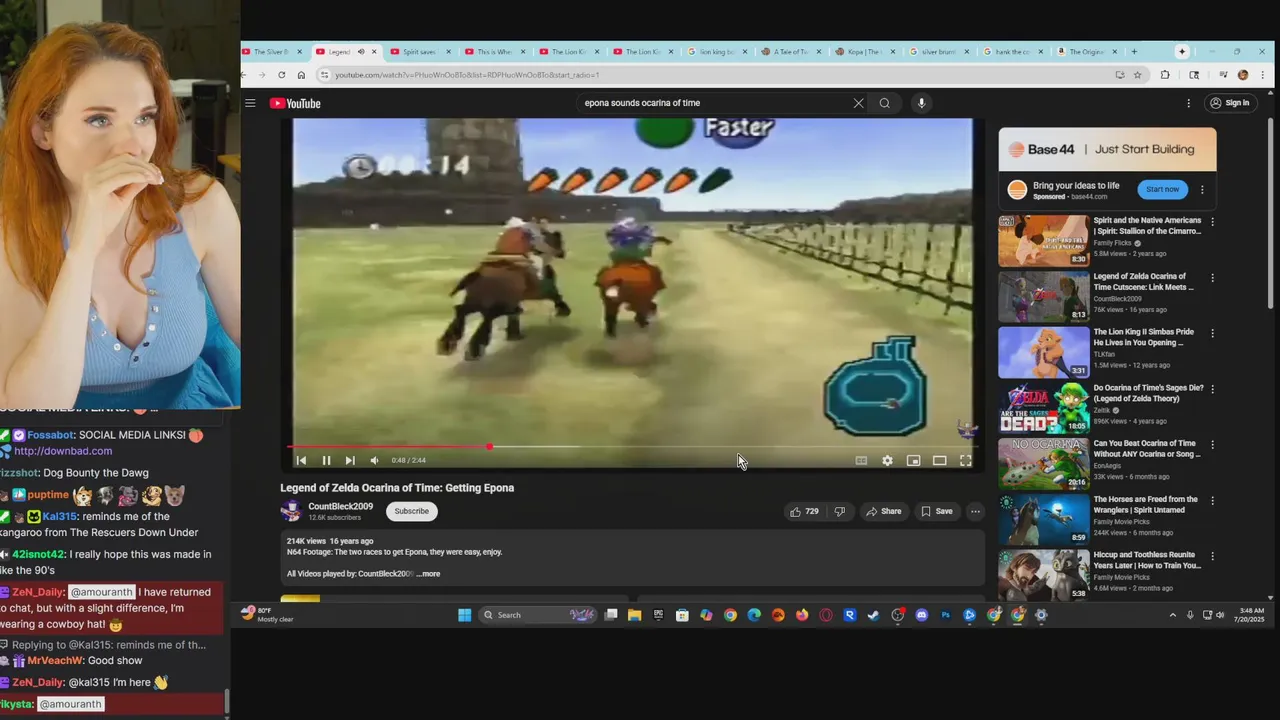The image size is (1280, 720).
Task: Save the video to a playlist
Action: tap(937, 511)
